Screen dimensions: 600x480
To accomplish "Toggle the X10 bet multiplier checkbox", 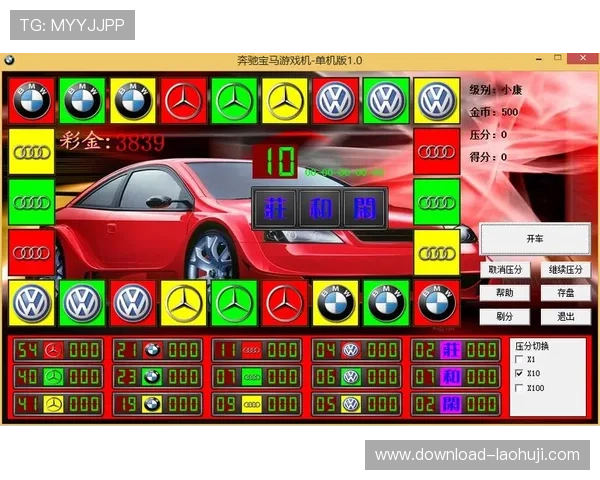I will coord(519,373).
